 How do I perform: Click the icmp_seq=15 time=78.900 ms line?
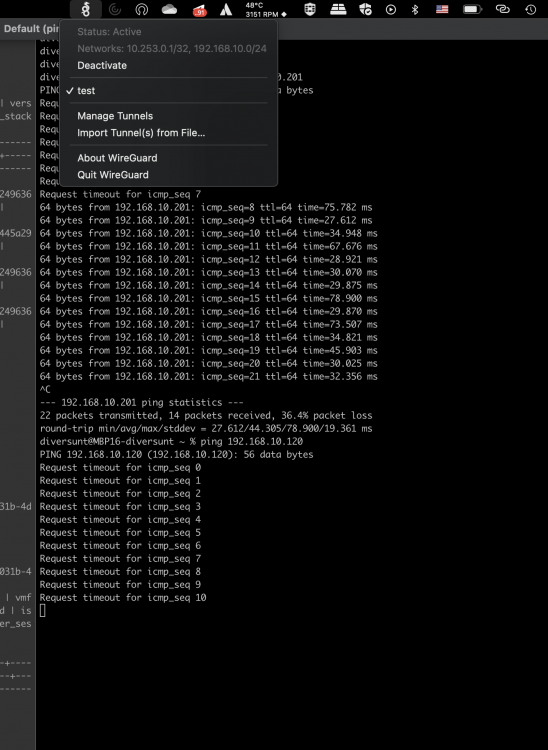208,298
